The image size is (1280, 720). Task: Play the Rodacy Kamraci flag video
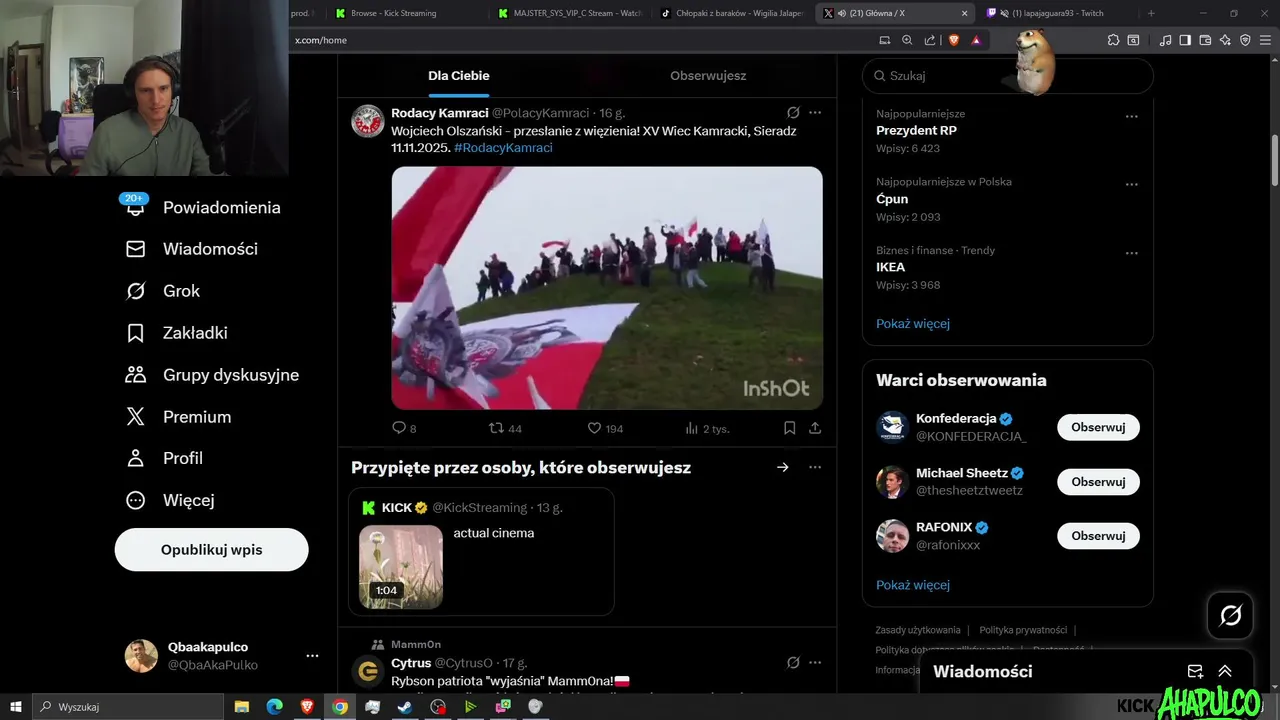point(607,288)
